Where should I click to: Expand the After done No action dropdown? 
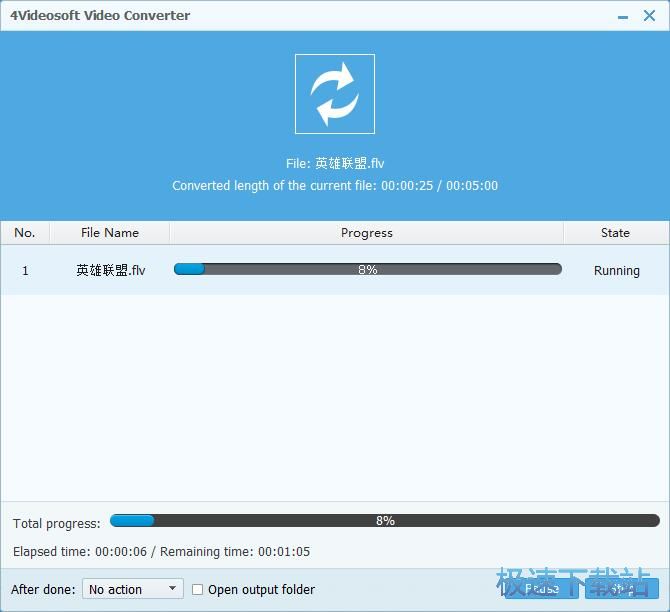[133, 589]
